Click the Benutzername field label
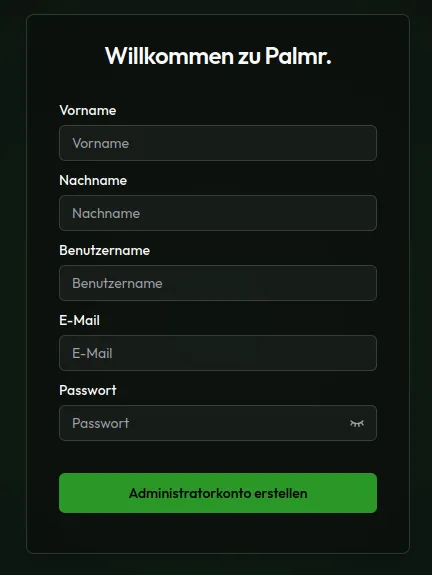 pos(105,250)
